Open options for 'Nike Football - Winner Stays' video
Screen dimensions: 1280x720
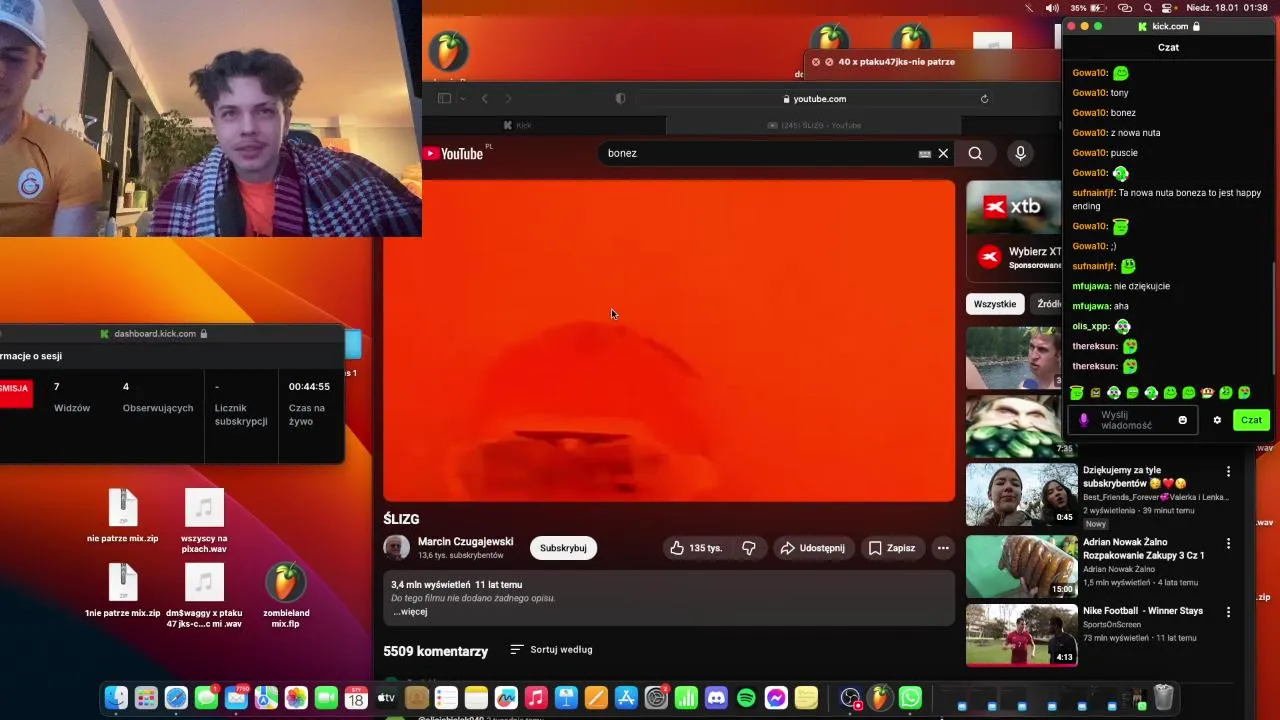click(x=1228, y=612)
